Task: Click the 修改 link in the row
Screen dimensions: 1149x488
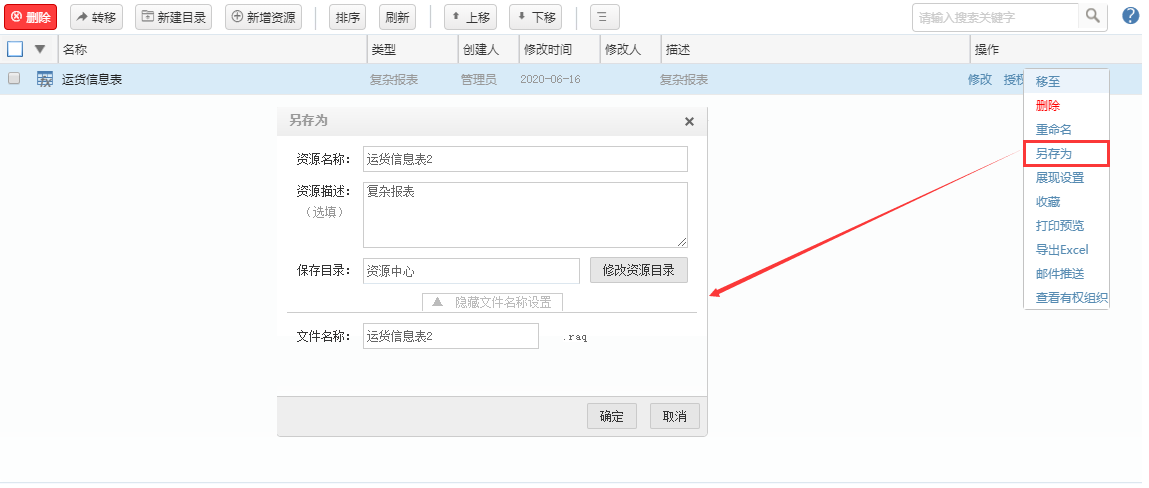Action: click(979, 80)
